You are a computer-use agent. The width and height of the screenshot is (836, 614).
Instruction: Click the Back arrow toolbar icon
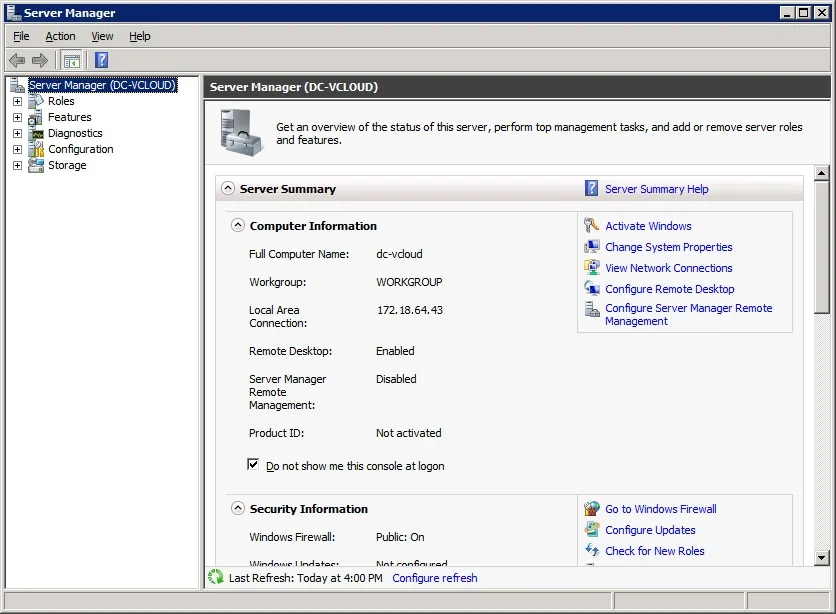[17, 60]
